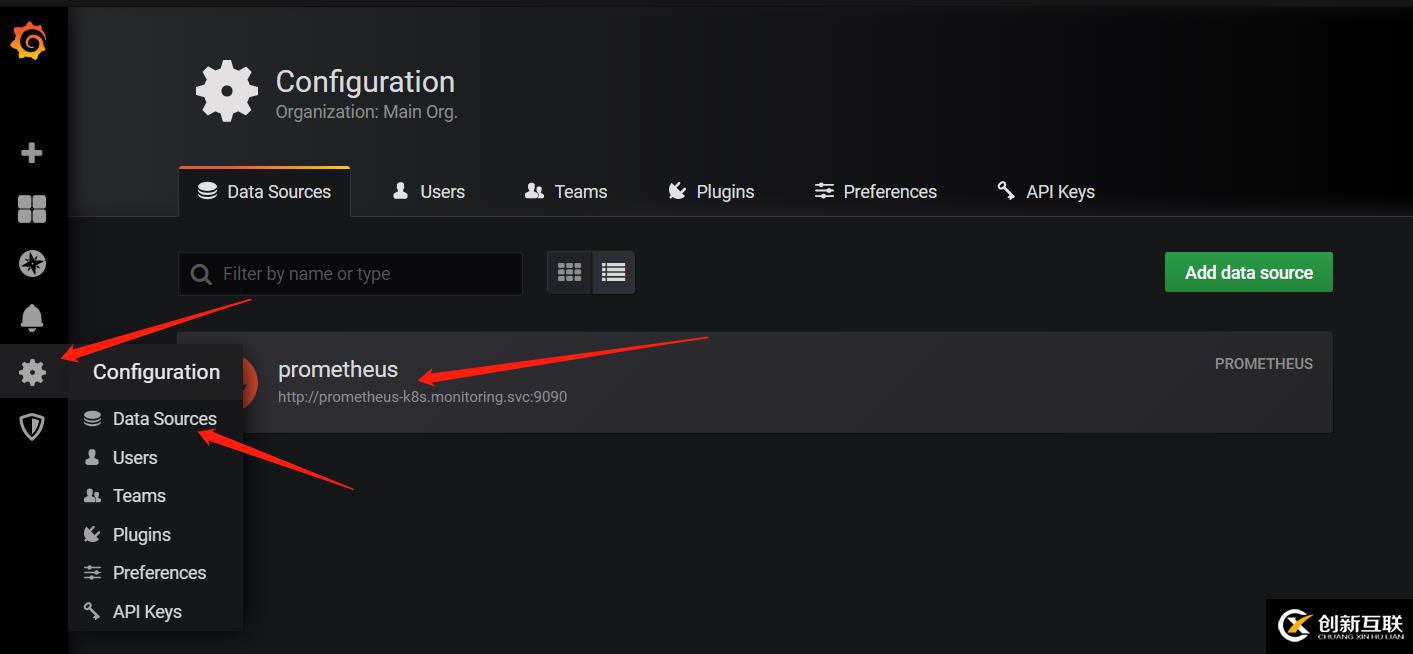Open Alerting via the bell icon
Screen dimensions: 1413x654
coord(32,318)
